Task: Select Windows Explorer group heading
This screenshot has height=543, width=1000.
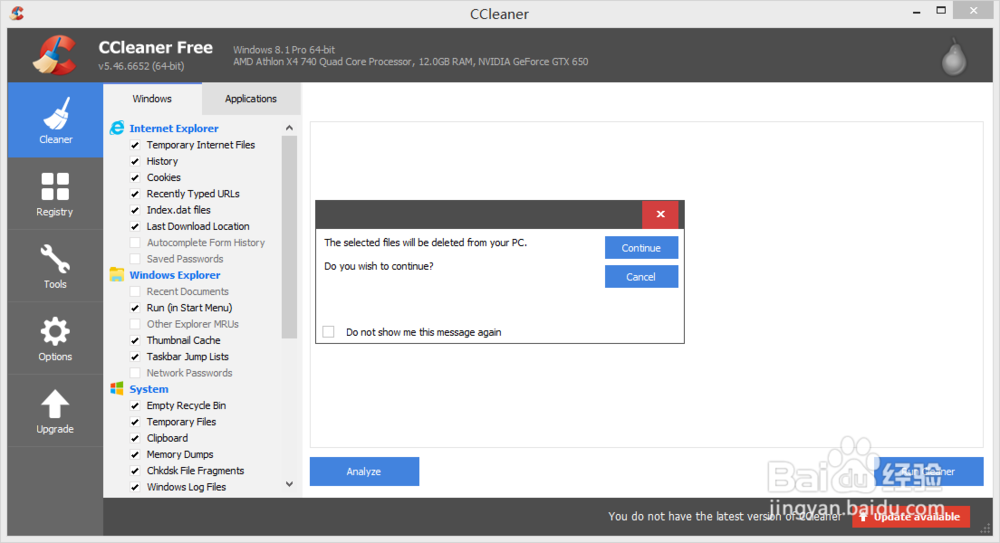Action: pos(175,275)
